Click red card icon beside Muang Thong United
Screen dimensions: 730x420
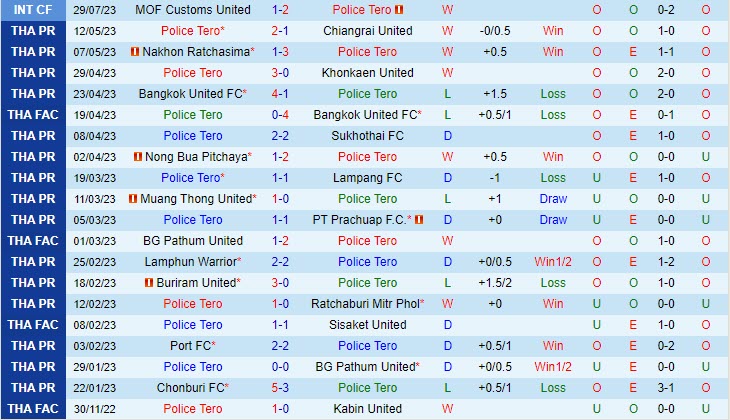pyautogui.click(x=133, y=199)
